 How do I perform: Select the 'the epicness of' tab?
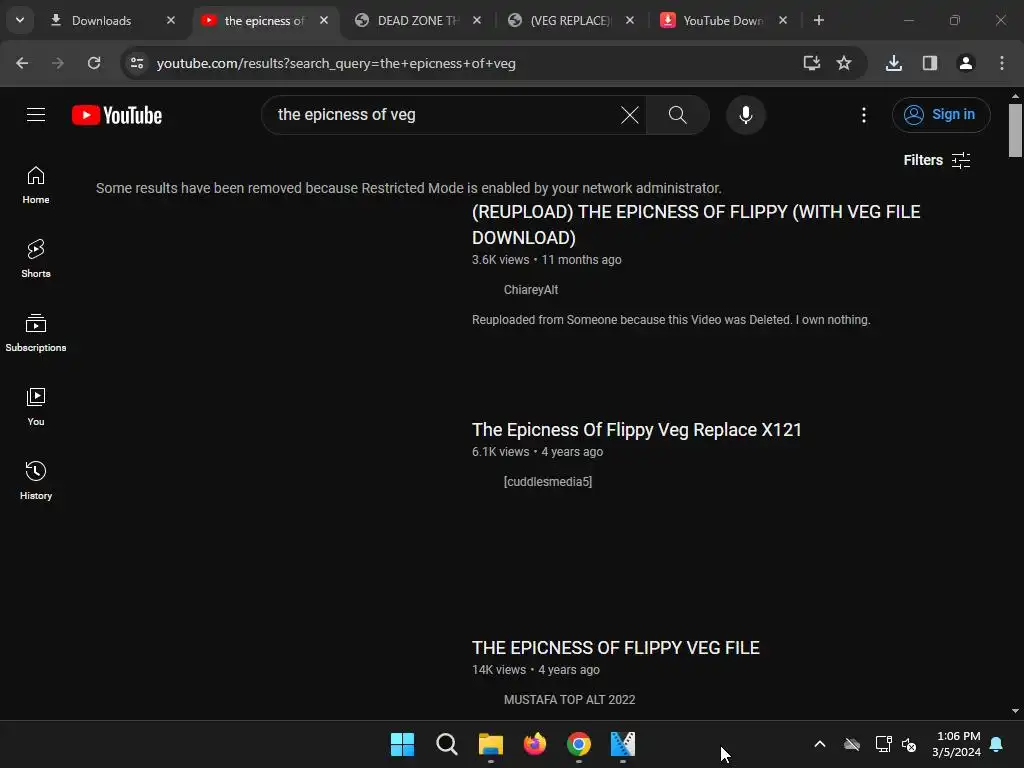264,21
